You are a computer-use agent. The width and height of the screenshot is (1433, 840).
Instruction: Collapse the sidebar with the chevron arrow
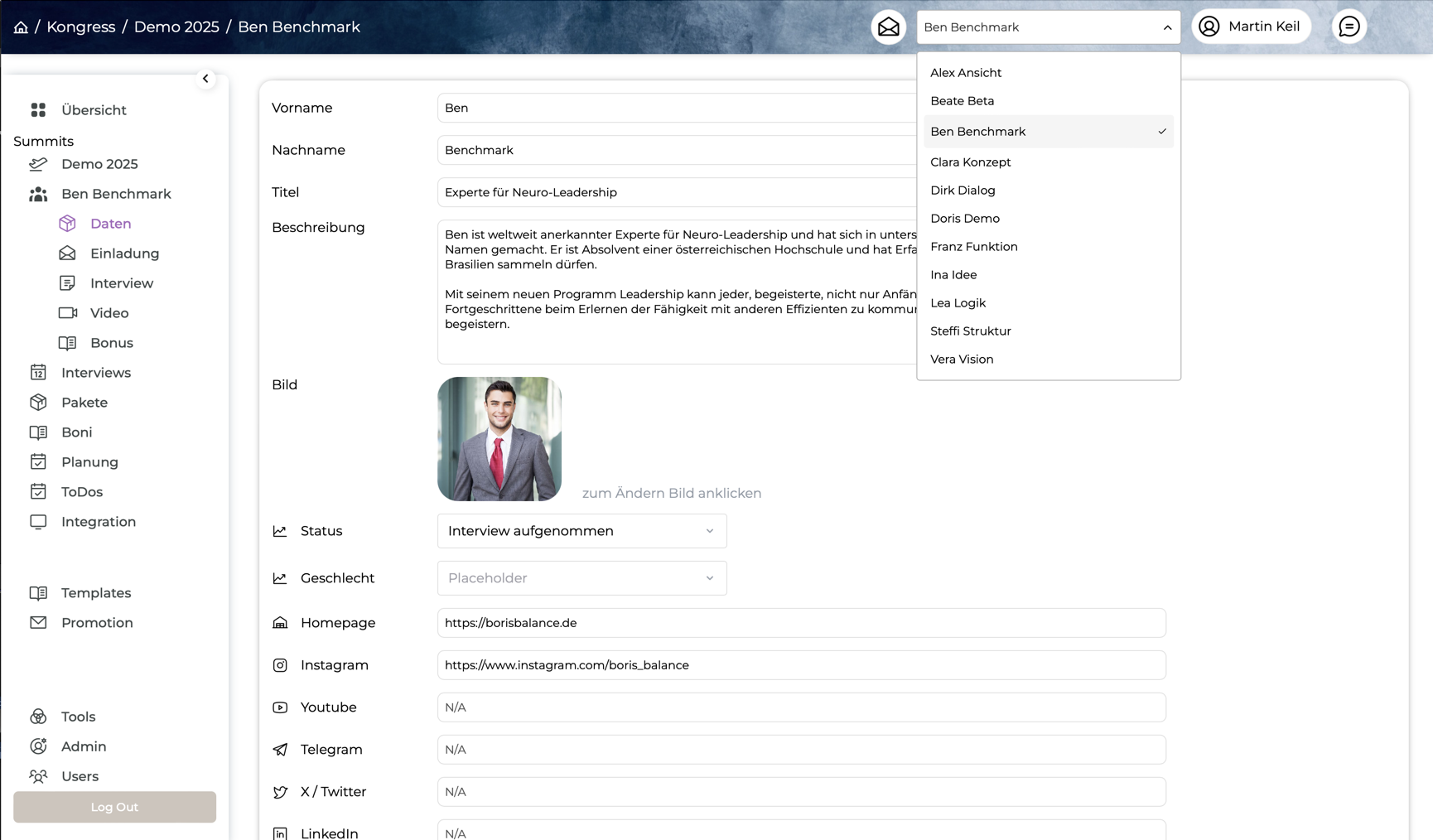pyautogui.click(x=205, y=79)
